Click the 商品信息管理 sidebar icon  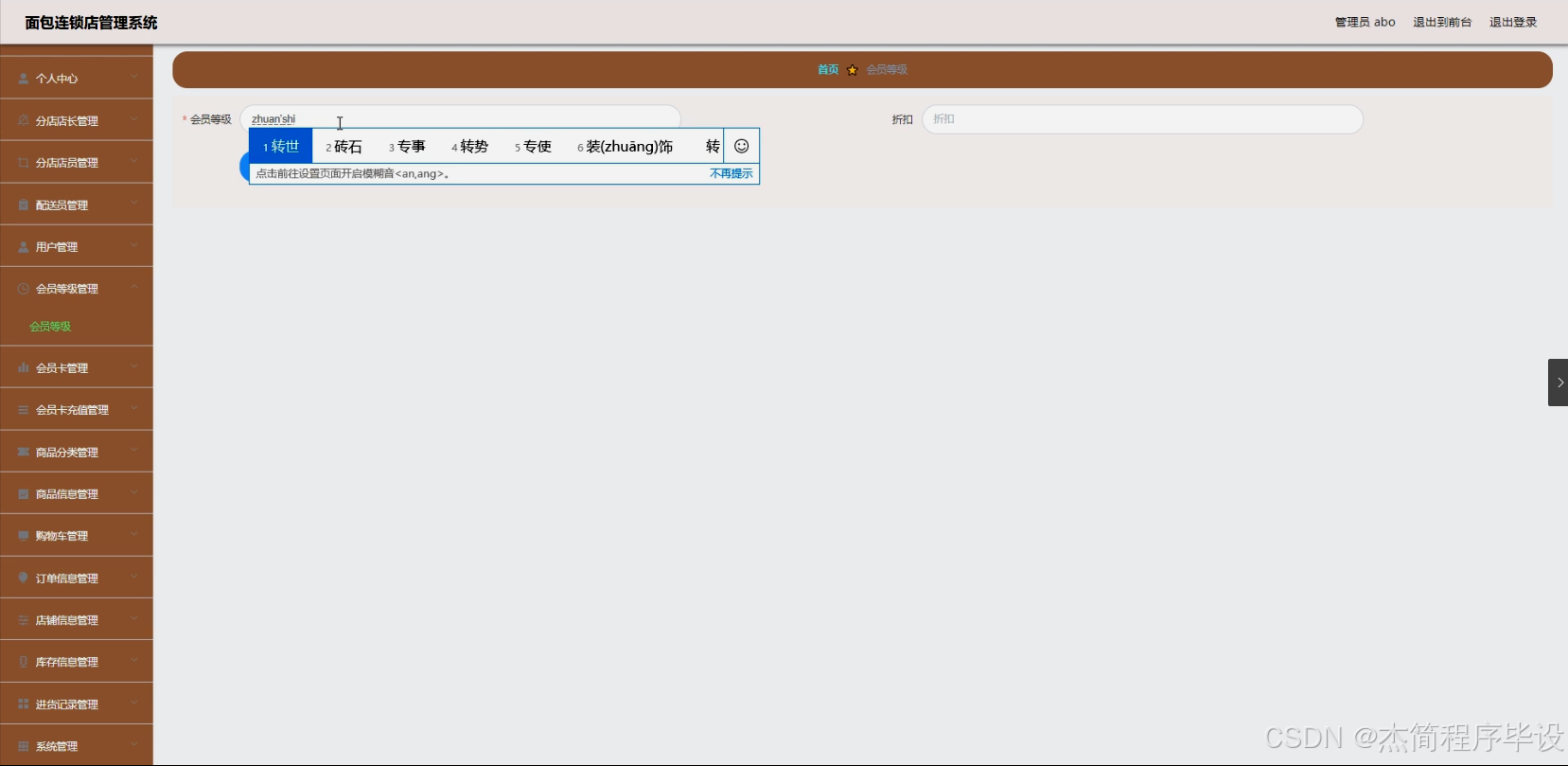(x=23, y=494)
